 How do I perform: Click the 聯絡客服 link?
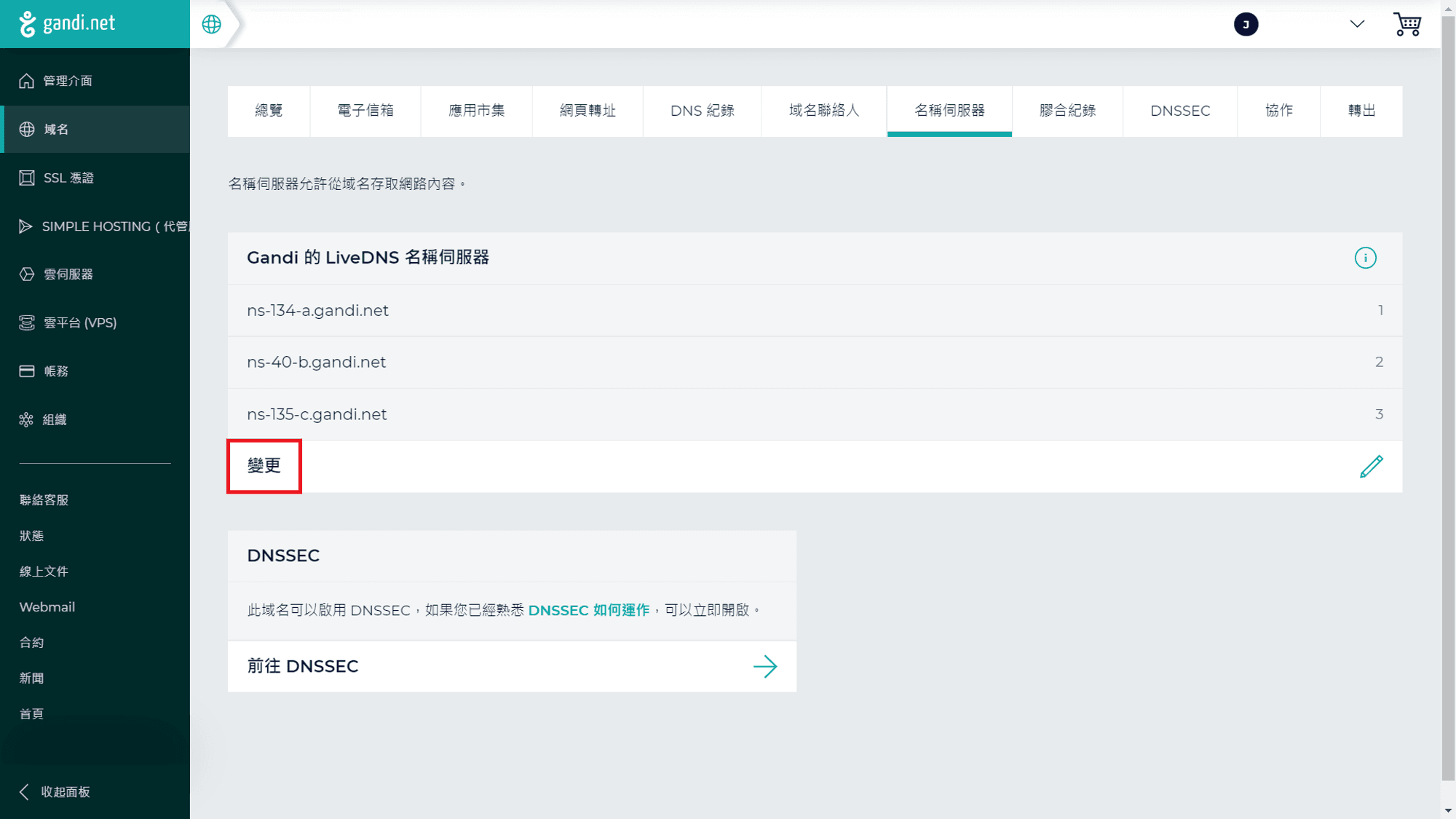click(44, 500)
